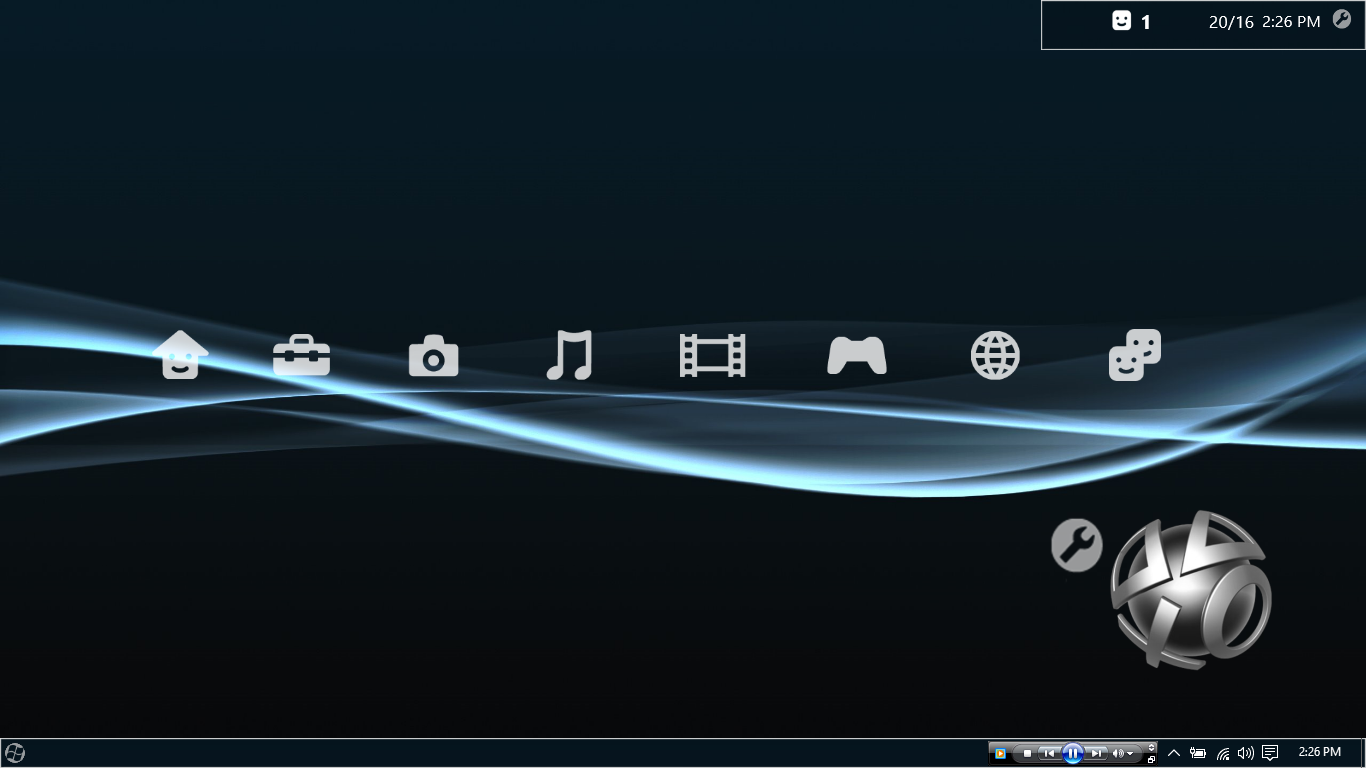Mute the media player speaker icon
The width and height of the screenshot is (1366, 768).
click(1118, 753)
